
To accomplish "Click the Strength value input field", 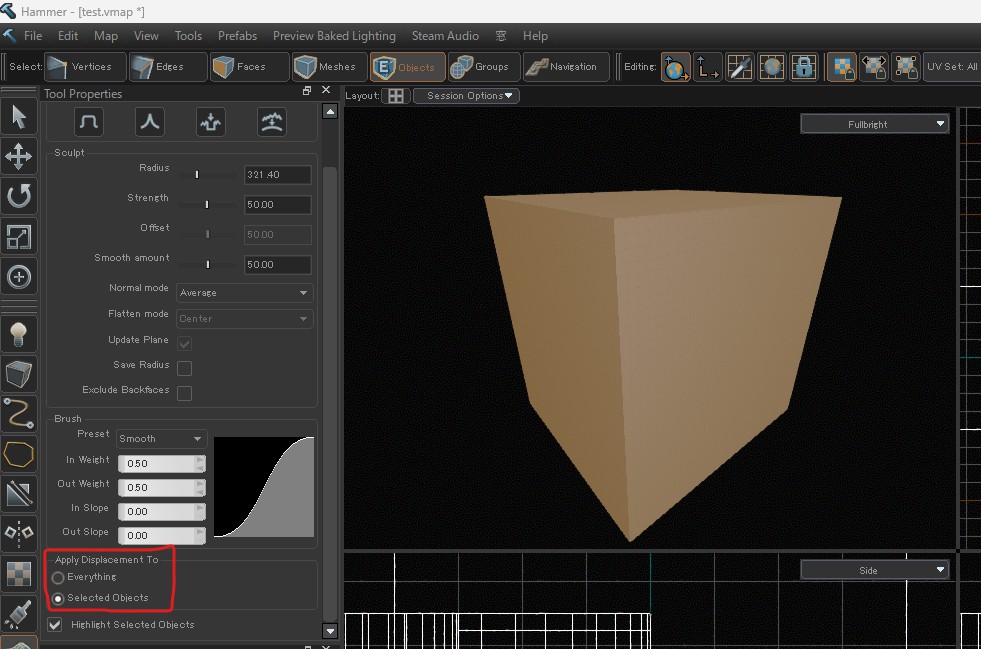I will pos(277,205).
